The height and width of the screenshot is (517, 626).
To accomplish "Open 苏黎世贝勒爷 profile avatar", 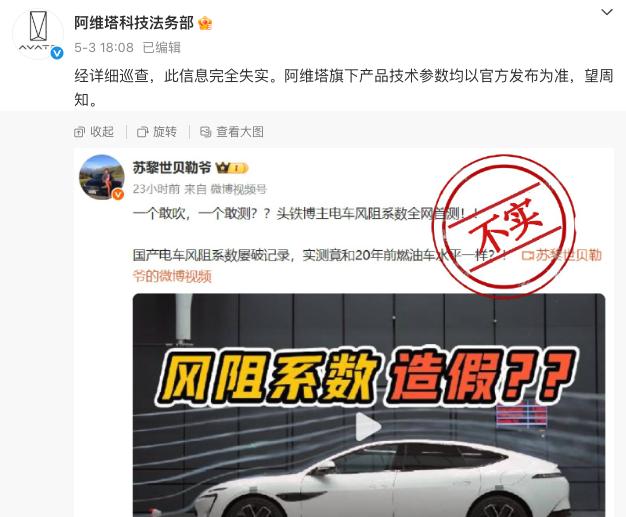I will coord(102,177).
